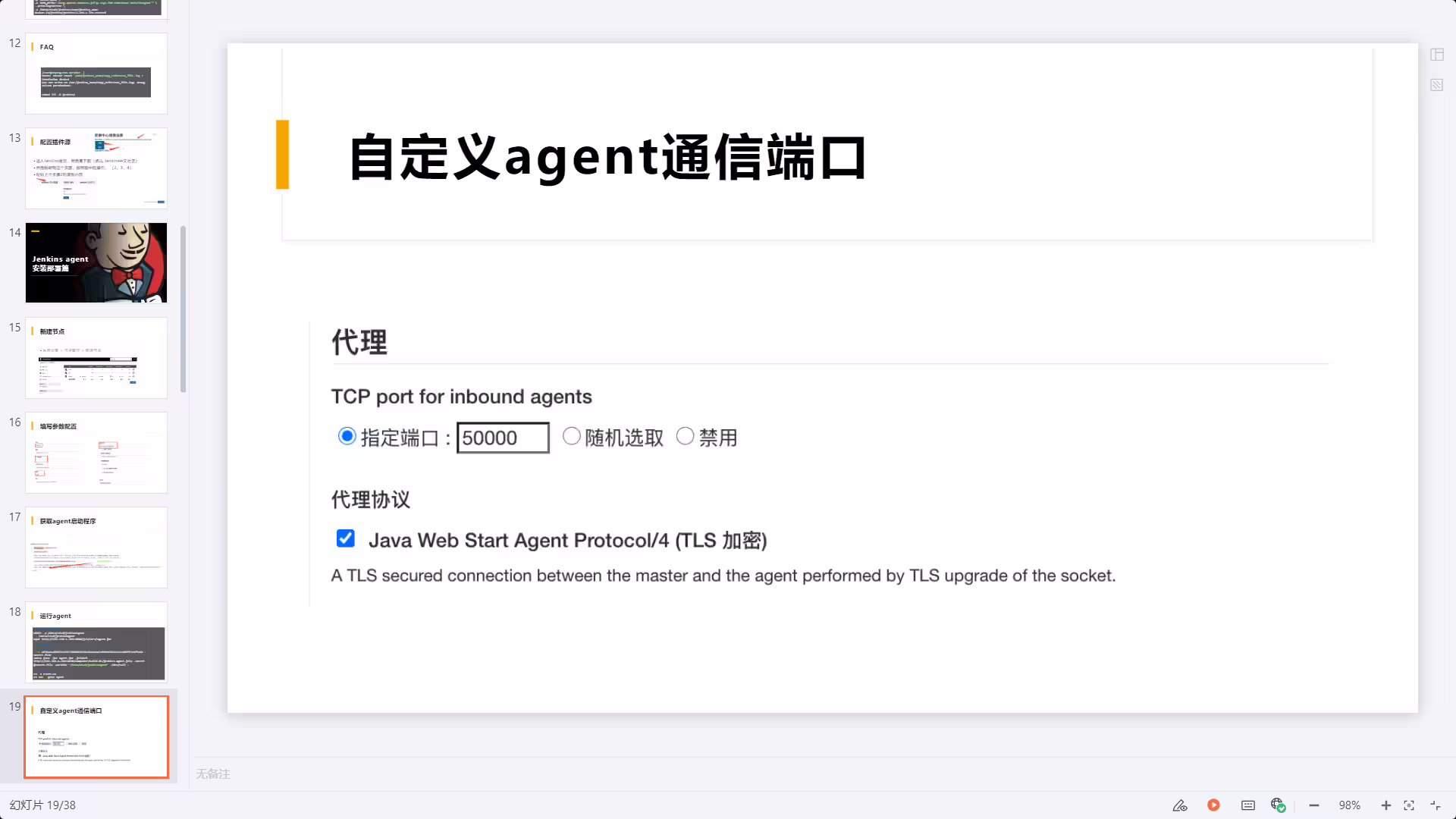1456x819 pixels.
Task: Toggle the notes panel icon in status bar
Action: (1248, 805)
